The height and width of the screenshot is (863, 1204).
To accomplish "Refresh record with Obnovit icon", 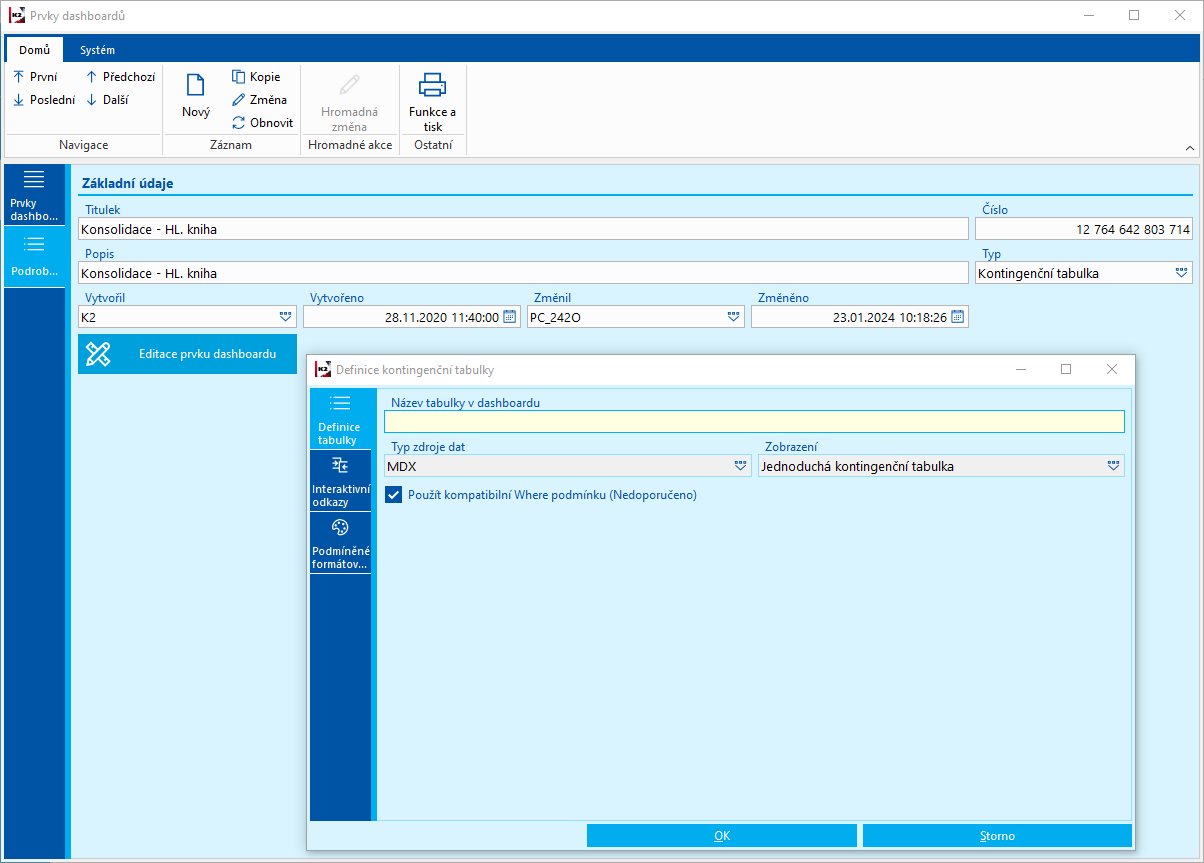I will (239, 123).
